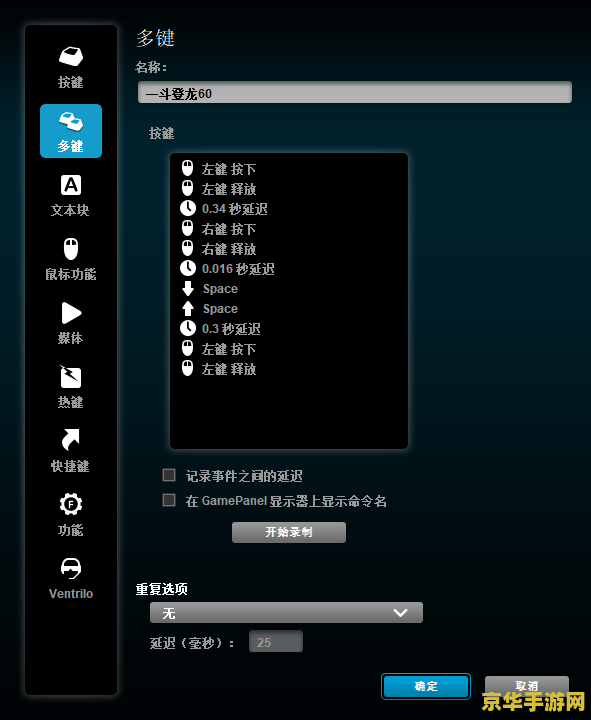This screenshot has height=720, width=591.
Task: Open the 鼠标功能 mouse function icon
Action: click(x=71, y=249)
